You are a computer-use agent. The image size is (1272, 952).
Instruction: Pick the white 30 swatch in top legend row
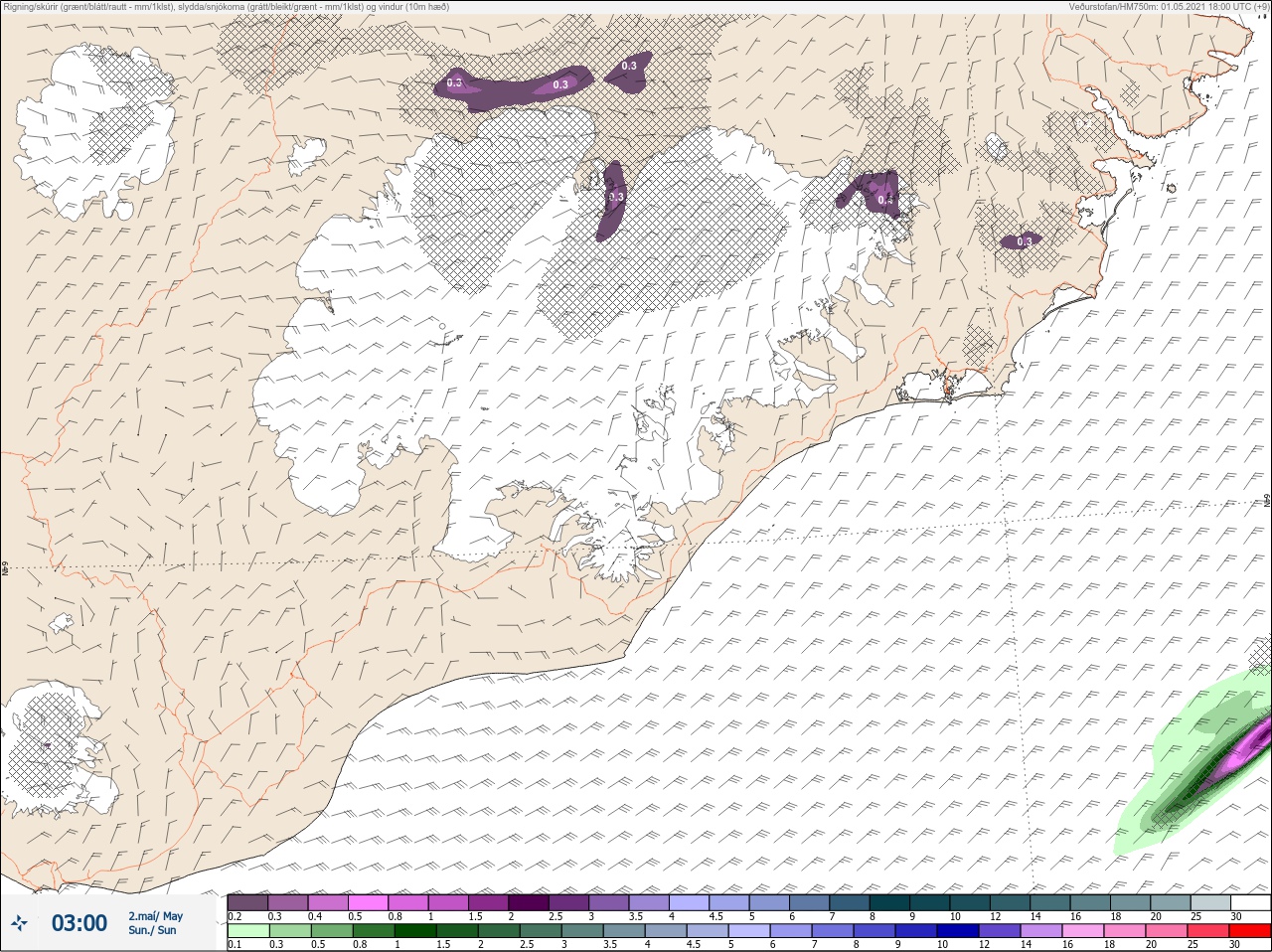click(1251, 902)
